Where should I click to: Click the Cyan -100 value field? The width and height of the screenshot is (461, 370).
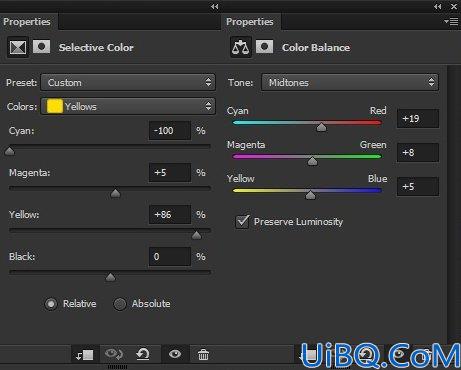(170, 130)
